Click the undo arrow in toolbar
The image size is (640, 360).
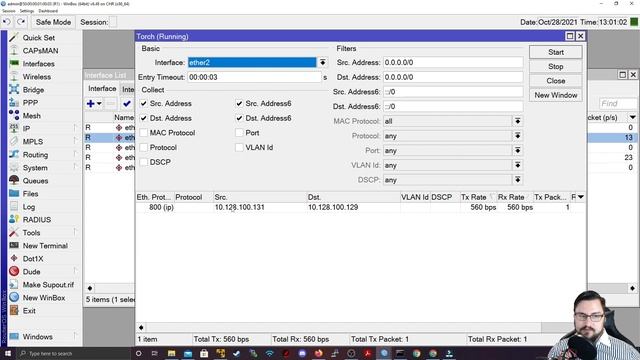click(x=7, y=22)
